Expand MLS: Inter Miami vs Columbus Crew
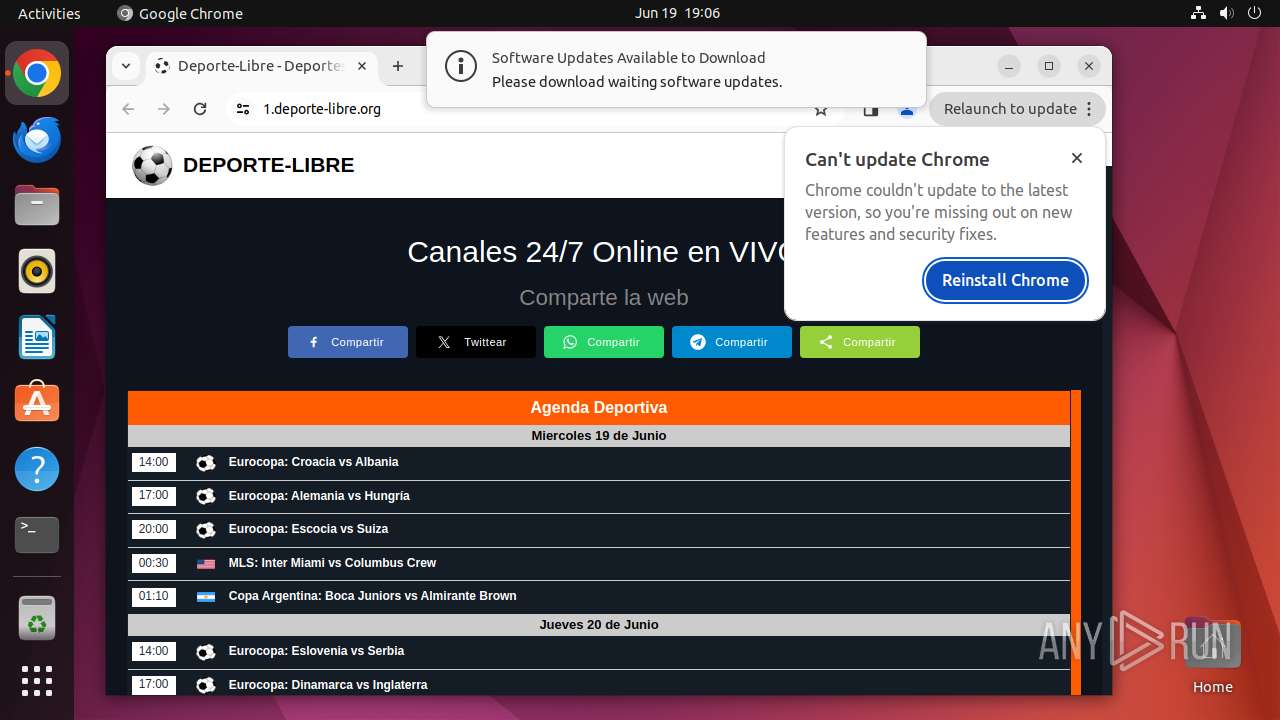The width and height of the screenshot is (1280, 720). [x=599, y=563]
